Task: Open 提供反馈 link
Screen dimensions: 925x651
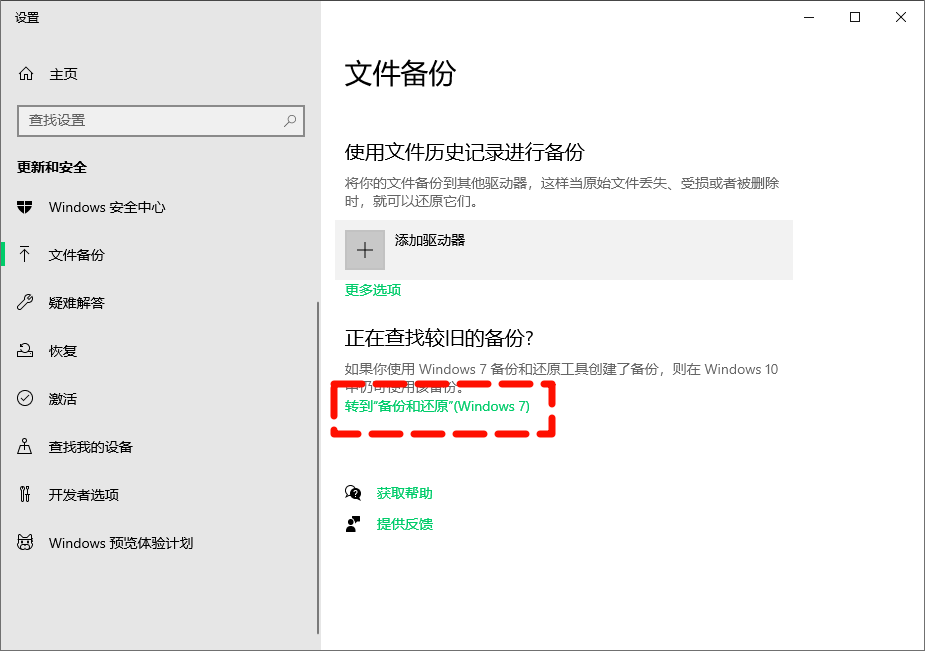Action: 405,524
